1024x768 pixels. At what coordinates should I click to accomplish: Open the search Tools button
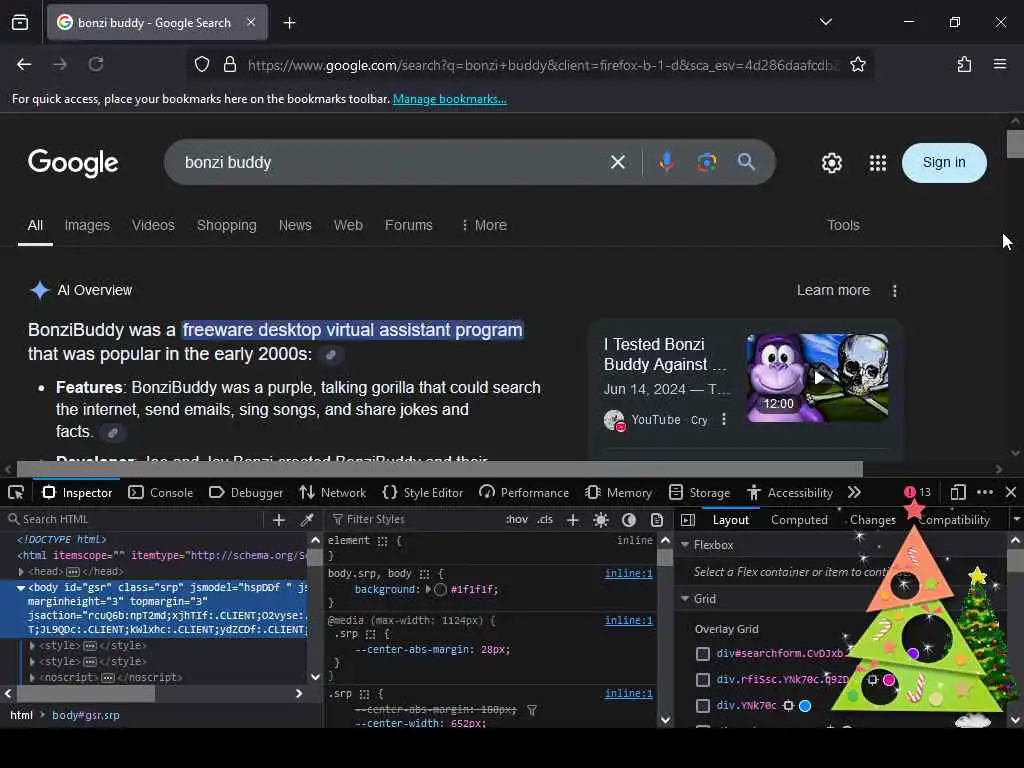click(843, 225)
